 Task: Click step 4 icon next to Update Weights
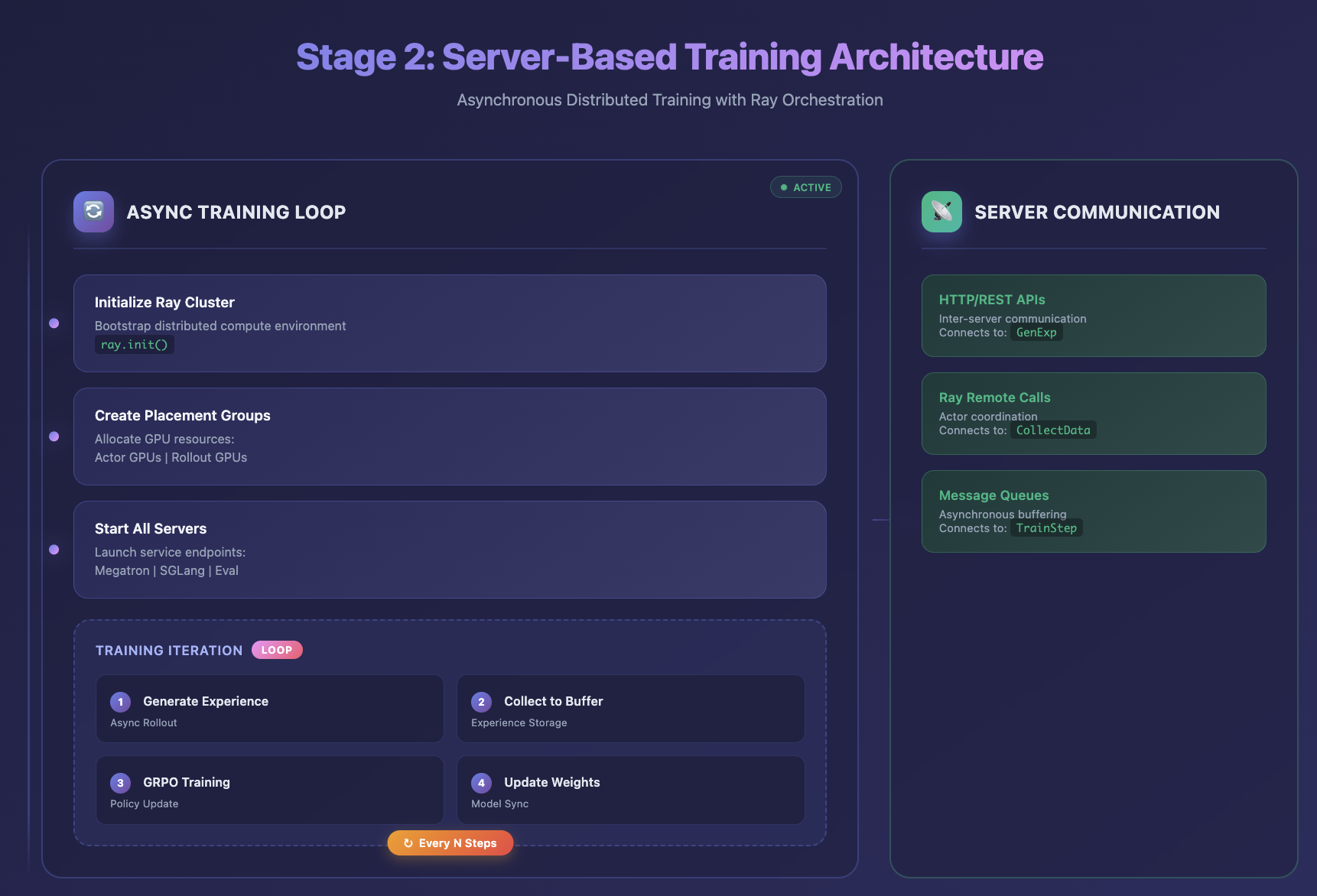482,782
